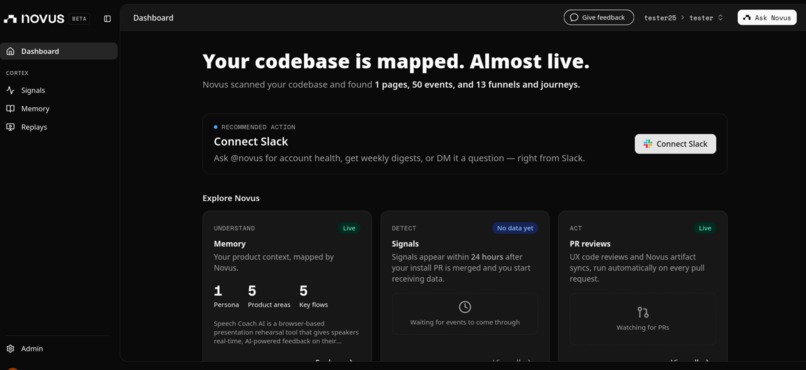Click the Memory card title
Screen dimensions: 806x370
[230, 244]
